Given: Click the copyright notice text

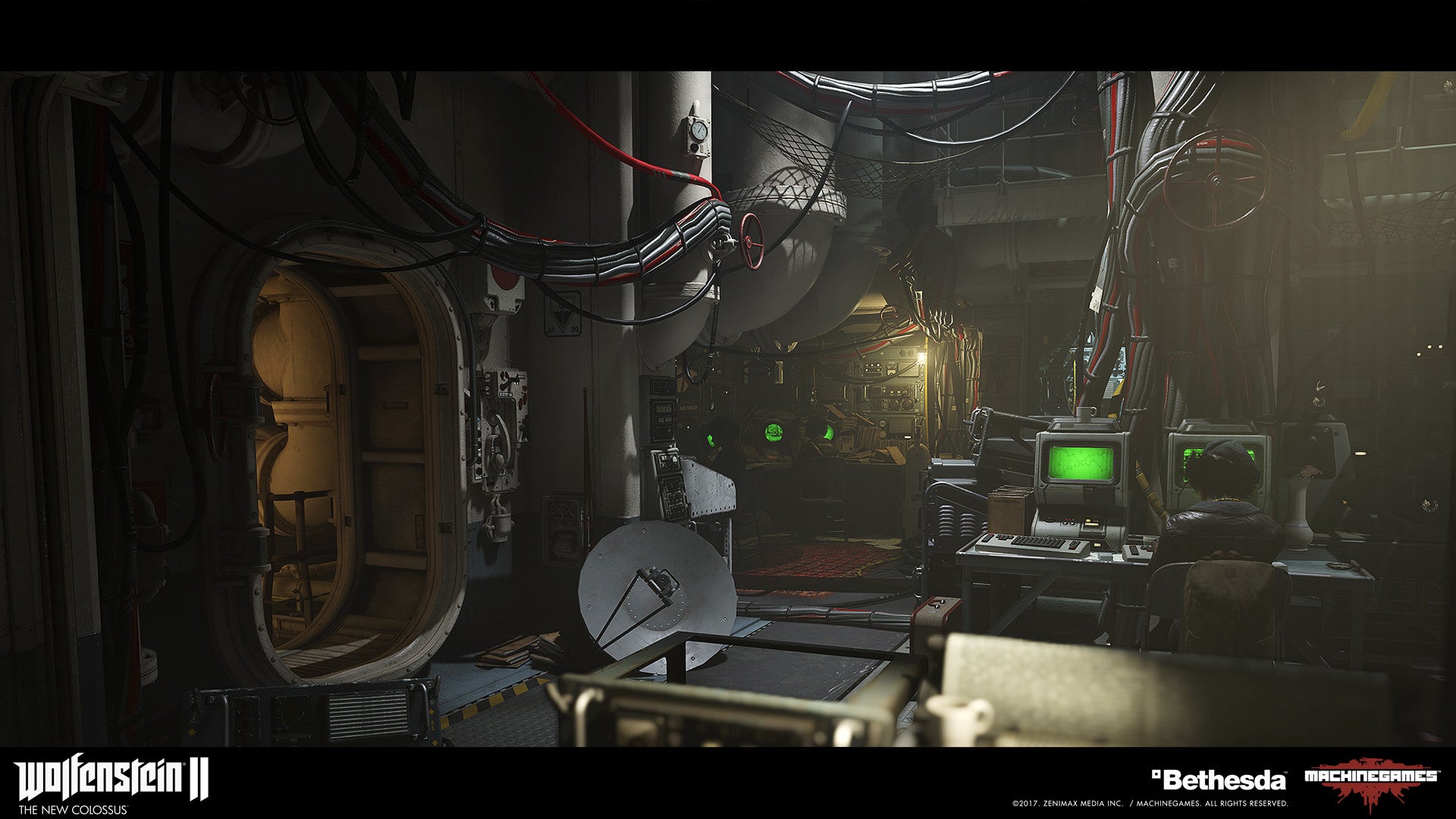Looking at the screenshot, I should point(1150,803).
